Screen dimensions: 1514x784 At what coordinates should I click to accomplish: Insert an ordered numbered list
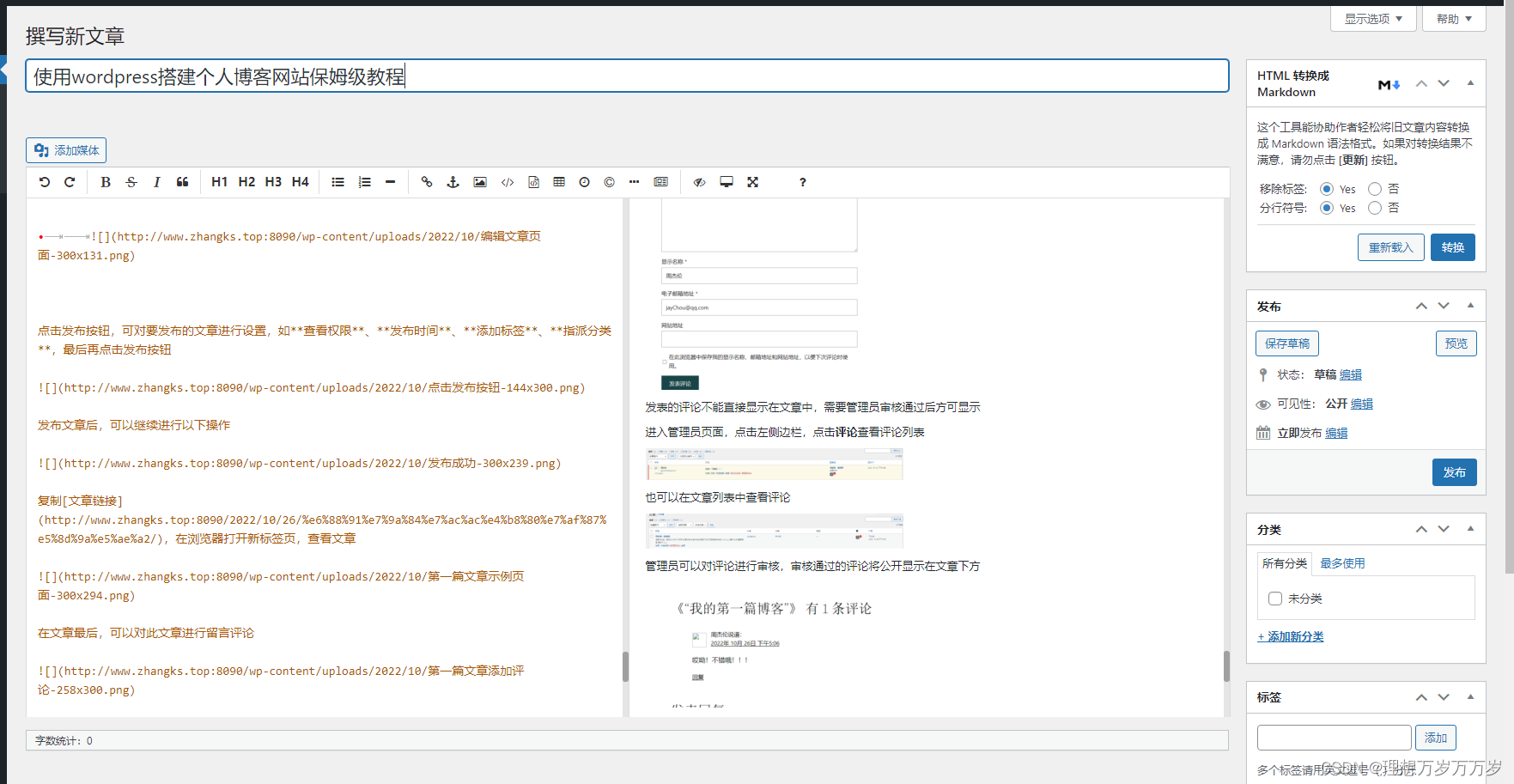coord(365,182)
